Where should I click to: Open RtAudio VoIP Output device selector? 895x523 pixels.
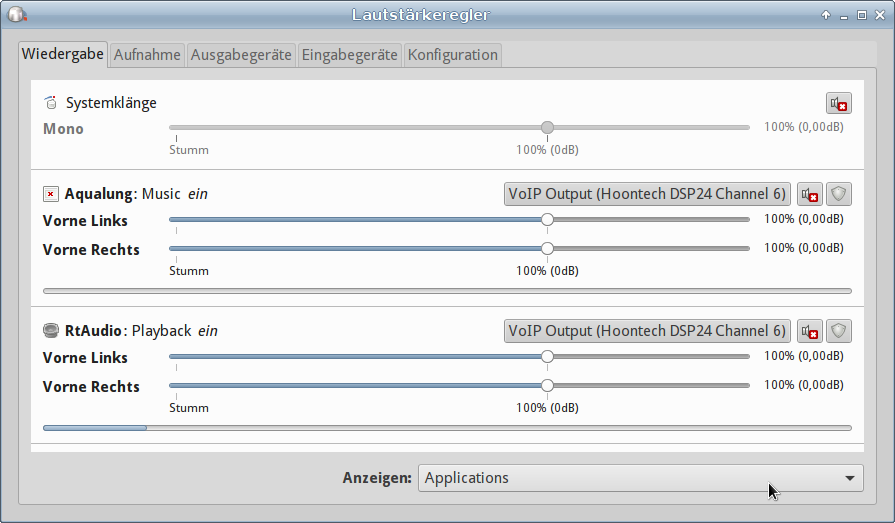(647, 331)
